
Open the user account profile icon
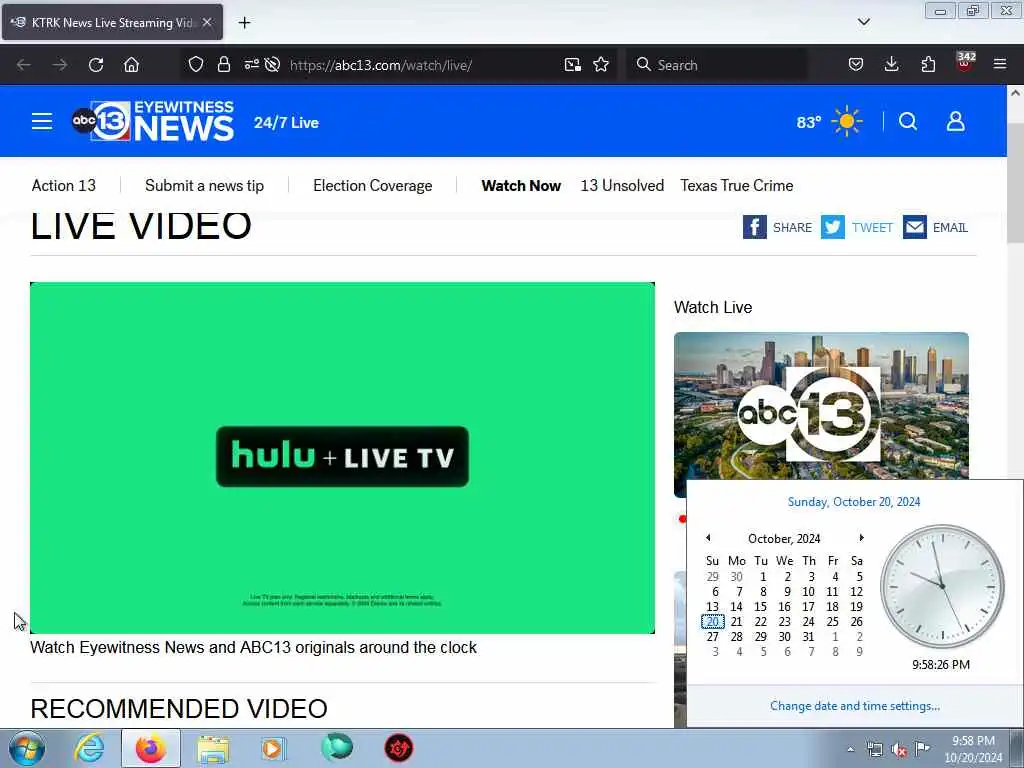(x=955, y=121)
